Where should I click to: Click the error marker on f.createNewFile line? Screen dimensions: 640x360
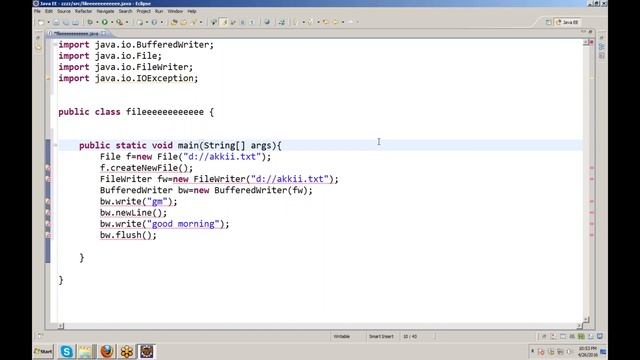pos(48,168)
